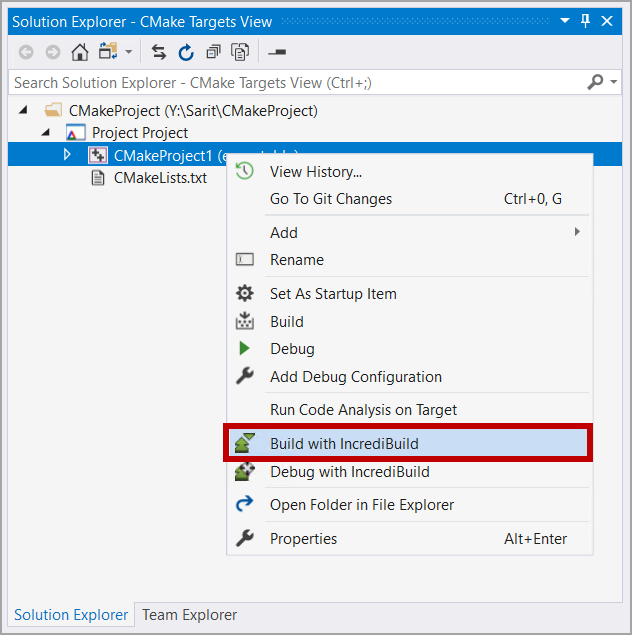The image size is (632, 635).
Task: Click the Home icon in the toolbar
Action: [x=80, y=53]
